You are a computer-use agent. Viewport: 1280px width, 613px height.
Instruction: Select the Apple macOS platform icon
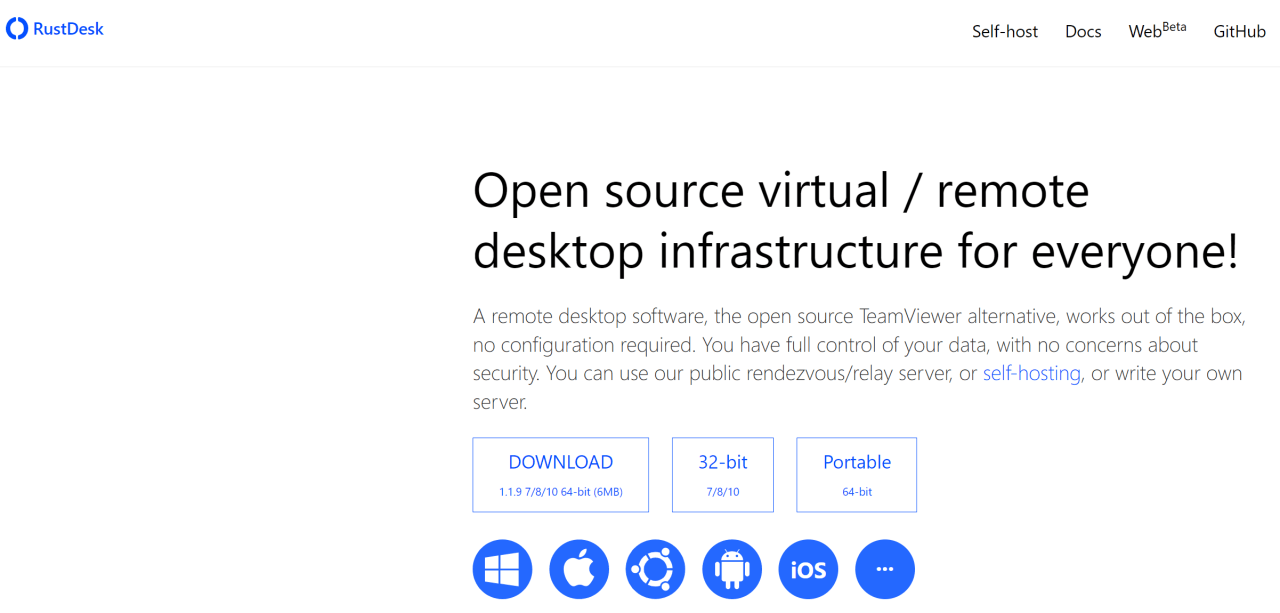(x=579, y=569)
